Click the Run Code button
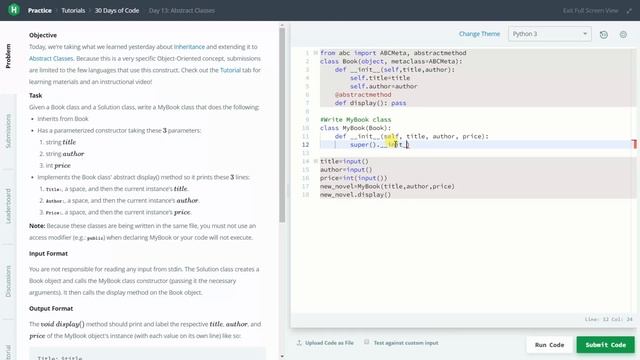Screen dimensions: 640x360 pos(549,345)
